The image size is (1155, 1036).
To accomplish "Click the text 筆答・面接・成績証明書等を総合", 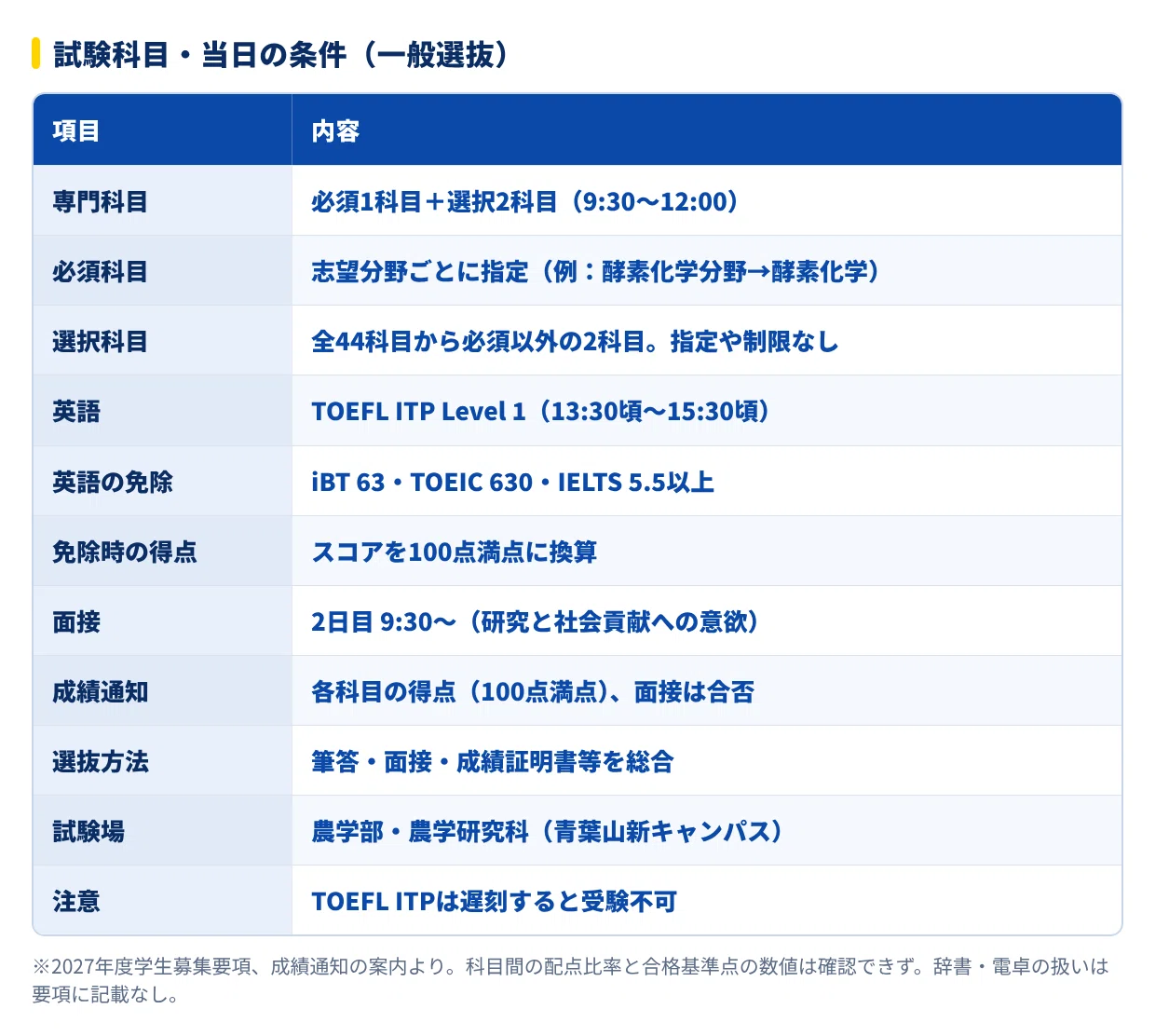I will click(x=493, y=761).
